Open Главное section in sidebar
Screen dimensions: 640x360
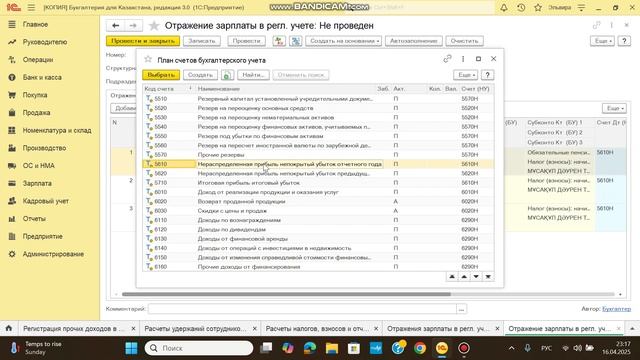[x=36, y=24]
